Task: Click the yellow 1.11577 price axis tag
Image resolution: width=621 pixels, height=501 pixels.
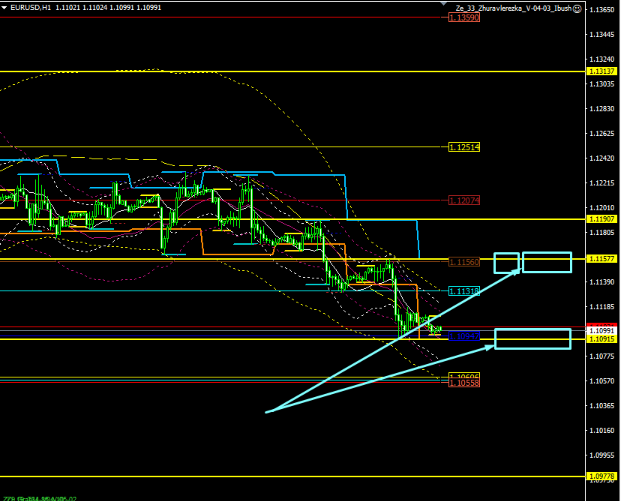Action: (x=602, y=258)
